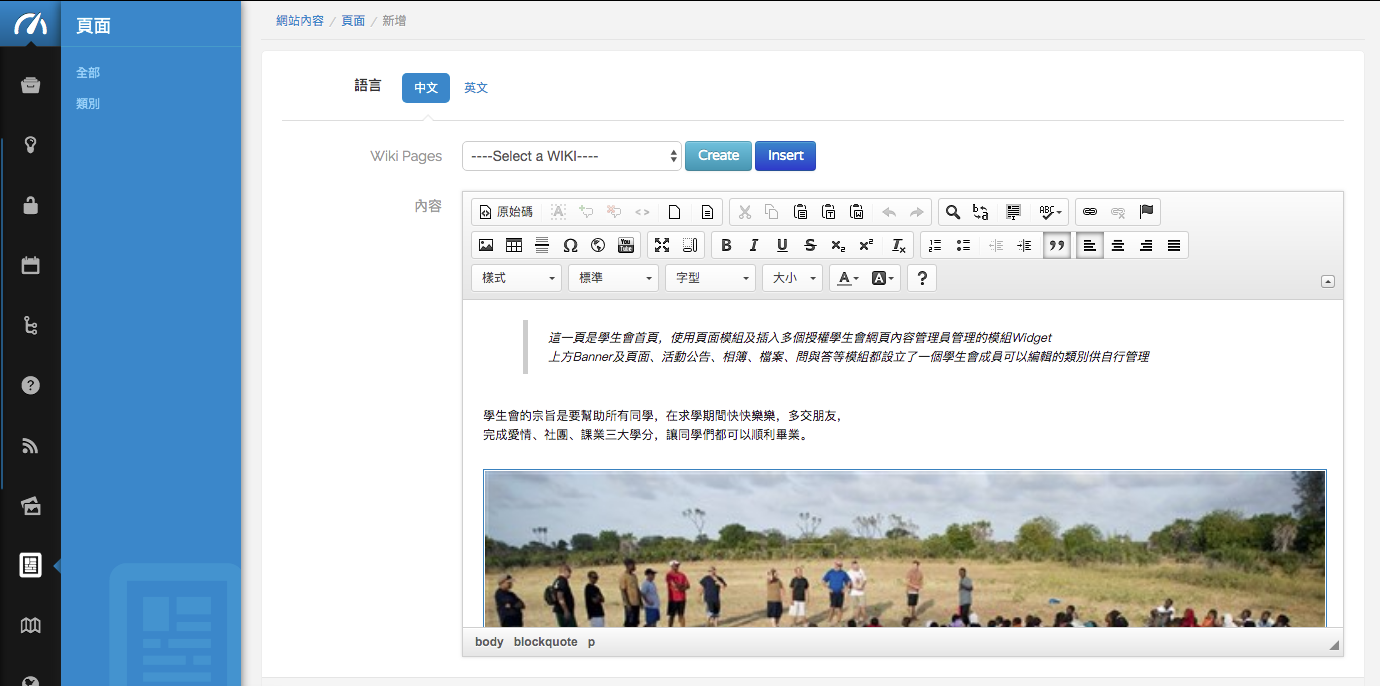The height and width of the screenshot is (686, 1380).
Task: Select the 類別 item in the sidebar
Action: (x=88, y=104)
